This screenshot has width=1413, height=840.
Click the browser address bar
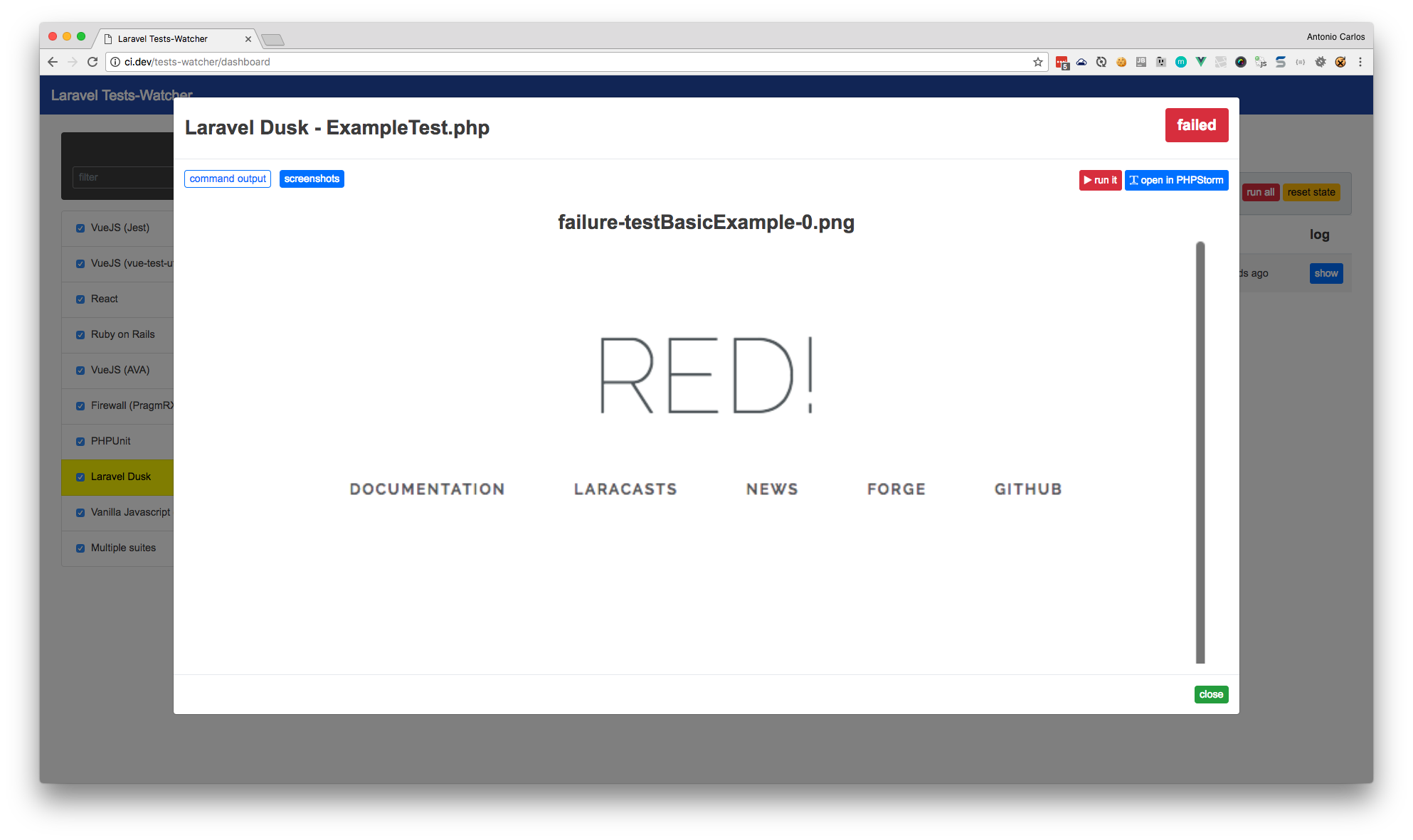point(569,62)
